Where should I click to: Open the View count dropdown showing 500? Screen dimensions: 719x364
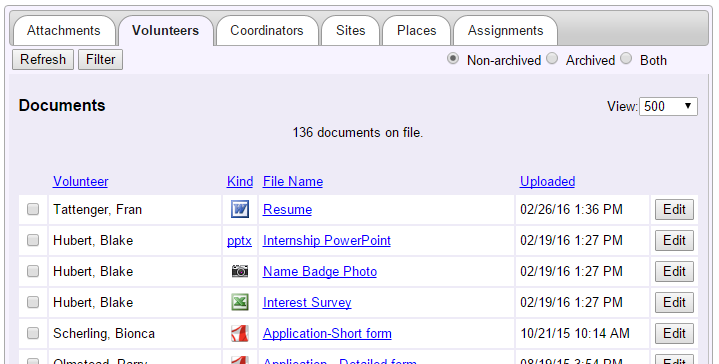668,106
